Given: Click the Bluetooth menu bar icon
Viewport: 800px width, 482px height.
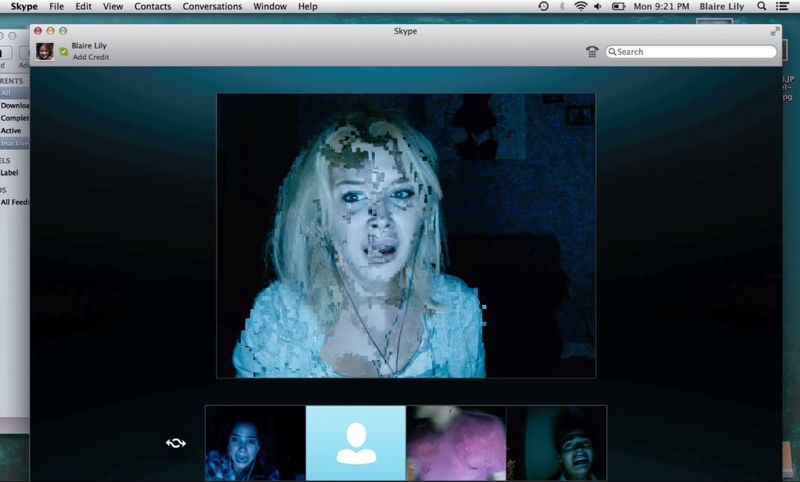Looking at the screenshot, I should click(562, 7).
